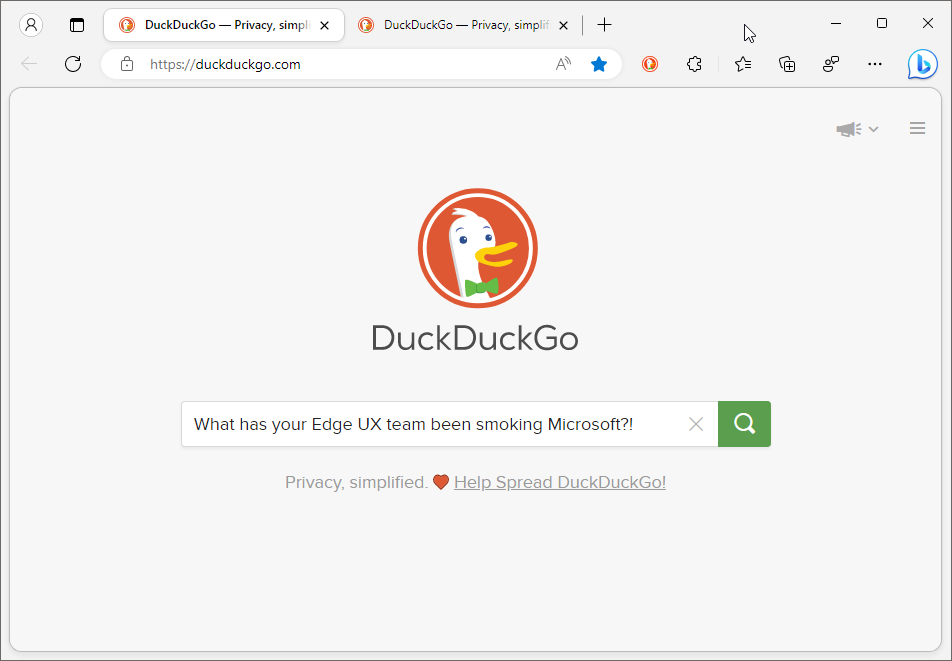
Task: Open the tab actions menu icon
Action: pos(76,25)
